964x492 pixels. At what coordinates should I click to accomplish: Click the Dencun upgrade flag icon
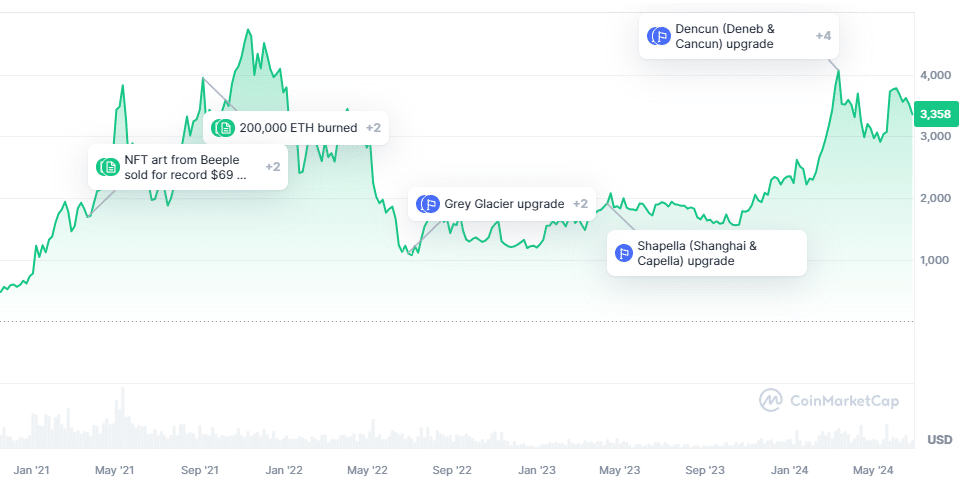coord(659,36)
